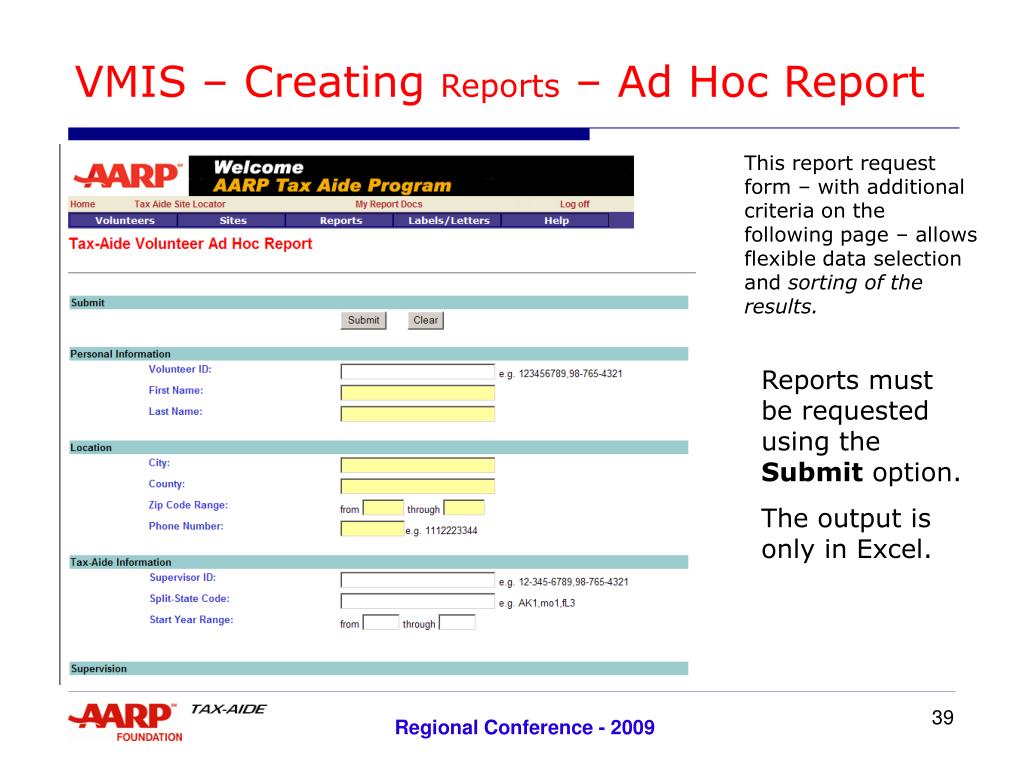Open the Home link
The image size is (1024, 768).
[83, 204]
